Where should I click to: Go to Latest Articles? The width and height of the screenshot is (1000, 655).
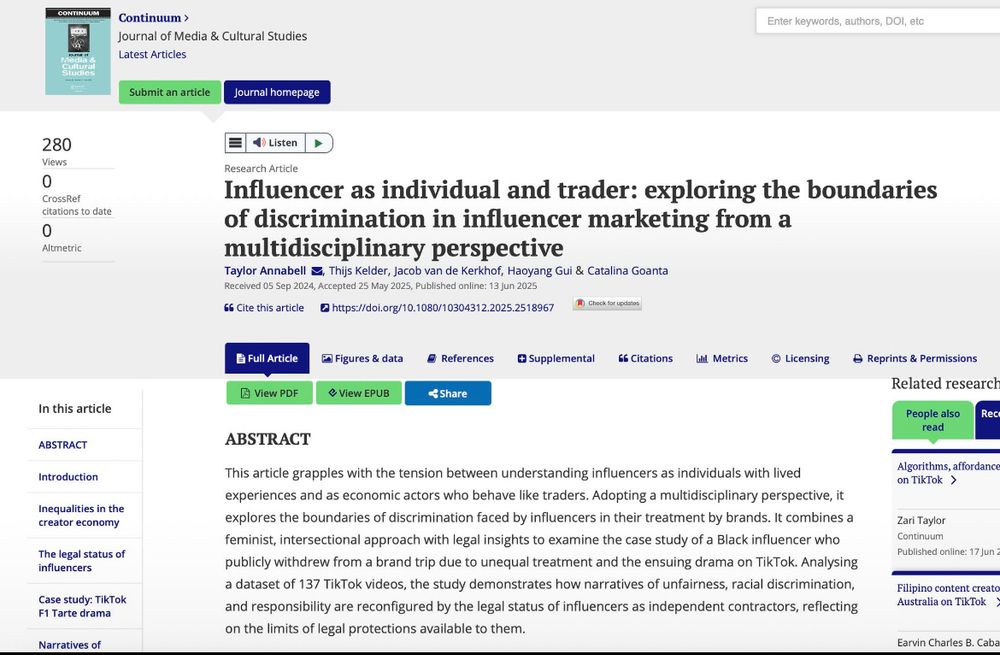(x=152, y=54)
